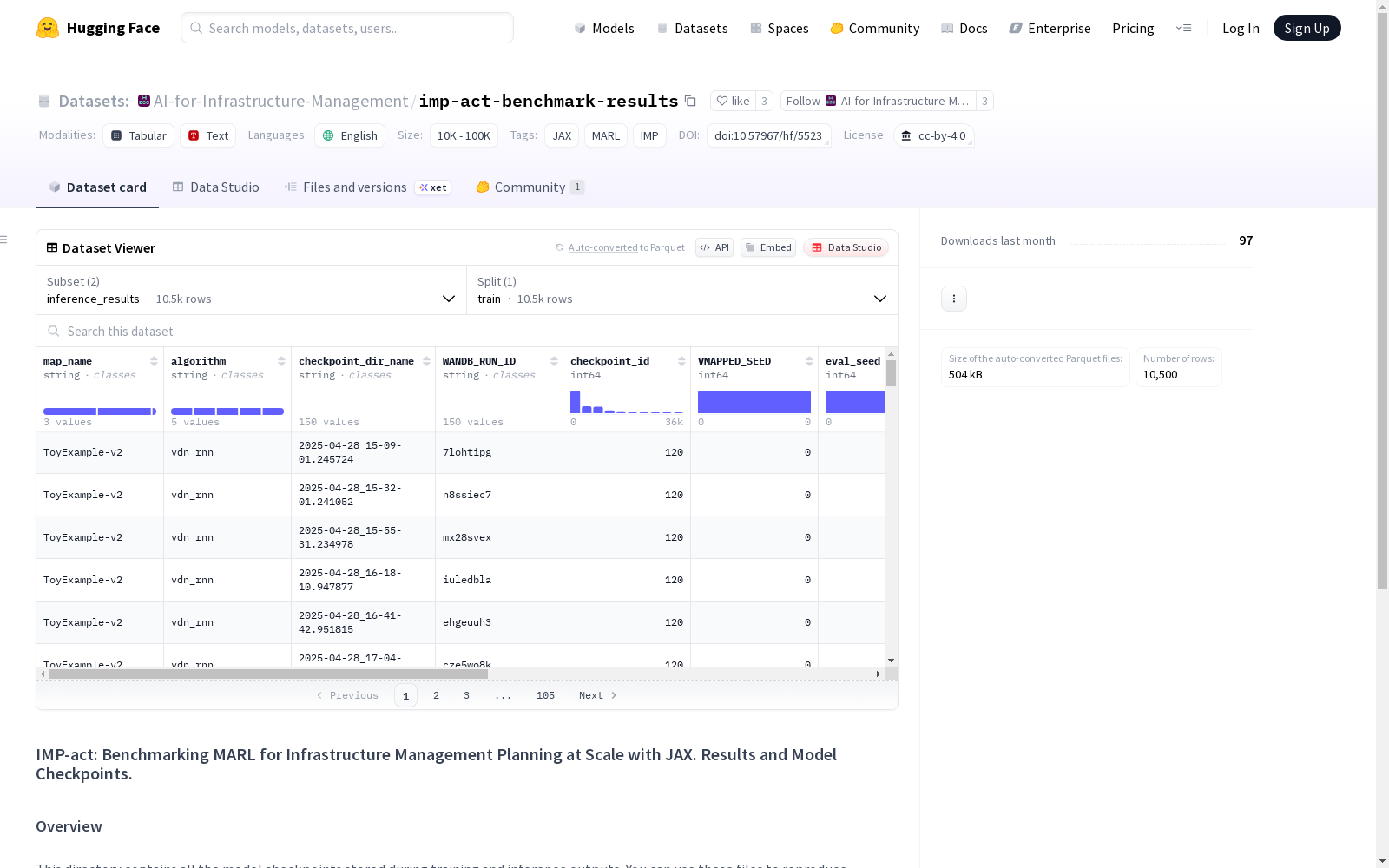This screenshot has width=1389, height=868.
Task: Click the Search this dataset field
Action: click(x=467, y=331)
